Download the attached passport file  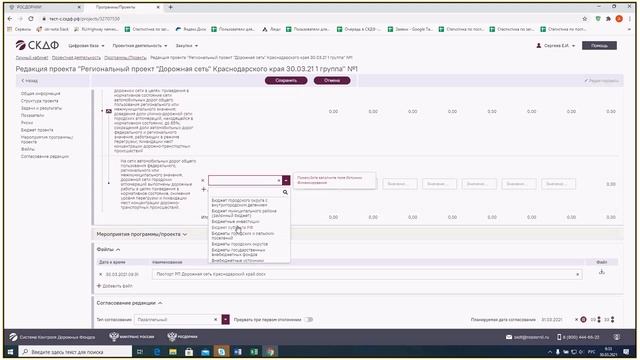point(602,272)
